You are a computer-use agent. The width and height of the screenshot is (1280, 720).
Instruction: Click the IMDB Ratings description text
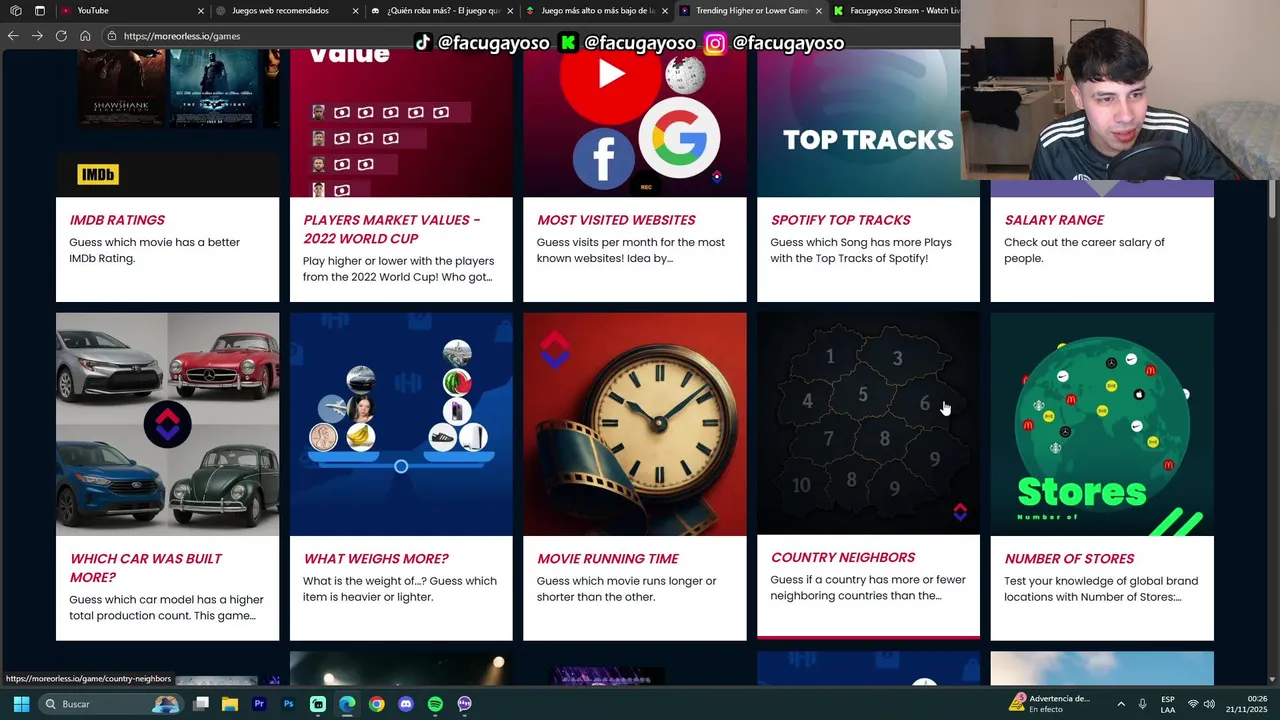point(154,250)
